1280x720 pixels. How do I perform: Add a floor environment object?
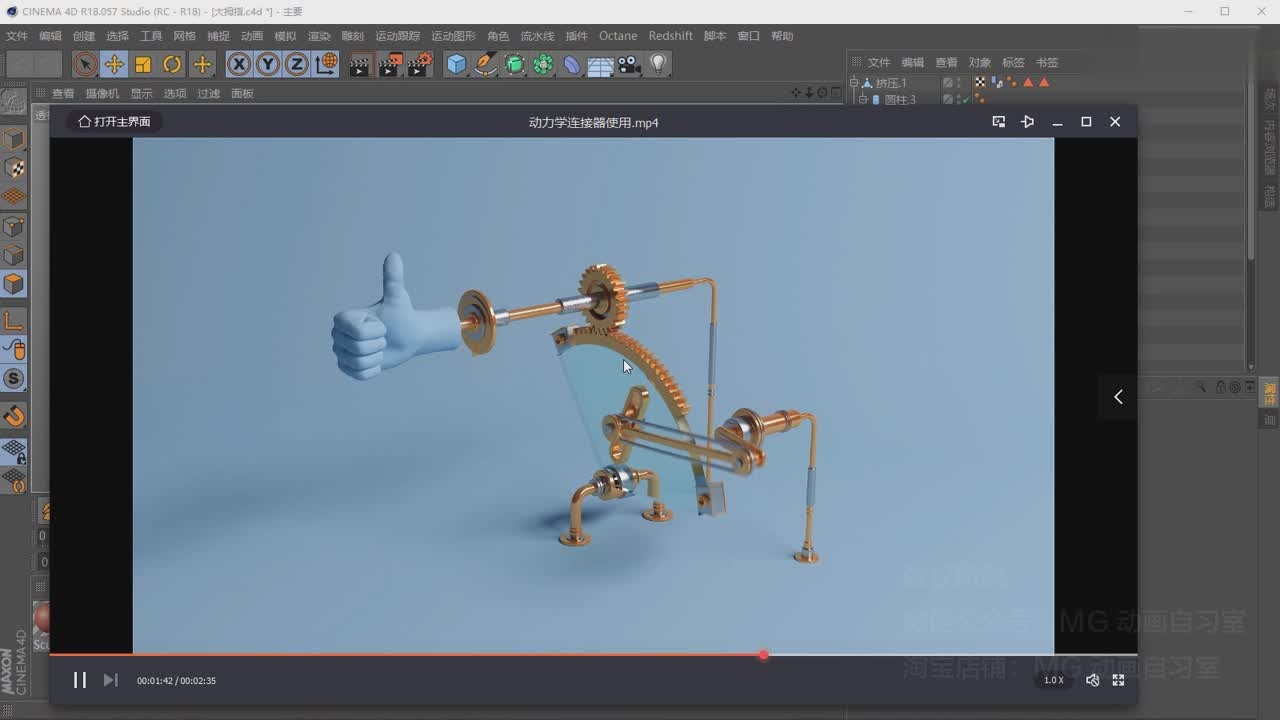(600, 65)
